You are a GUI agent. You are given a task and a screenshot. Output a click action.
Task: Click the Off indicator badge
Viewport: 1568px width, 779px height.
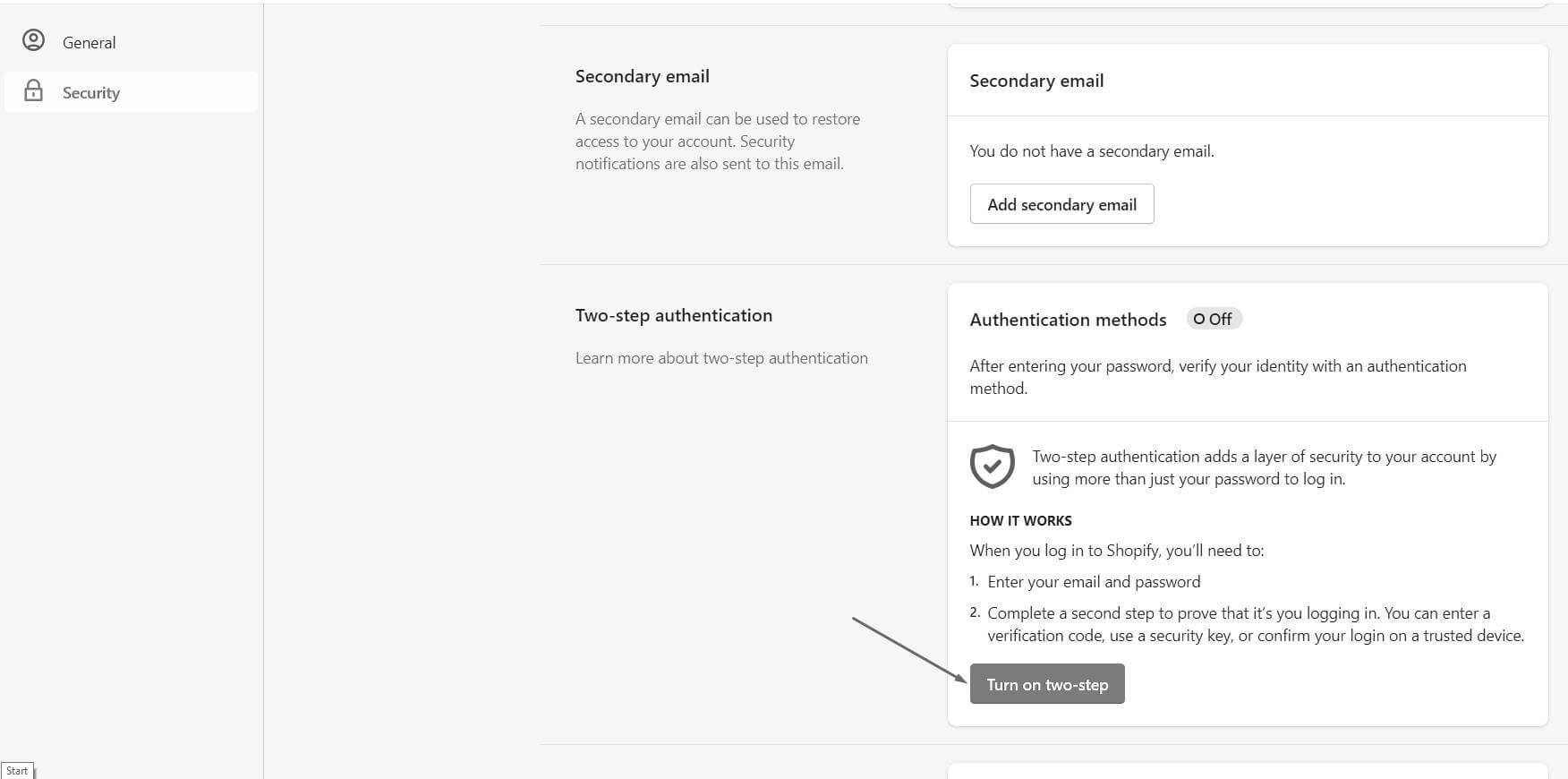[1214, 318]
